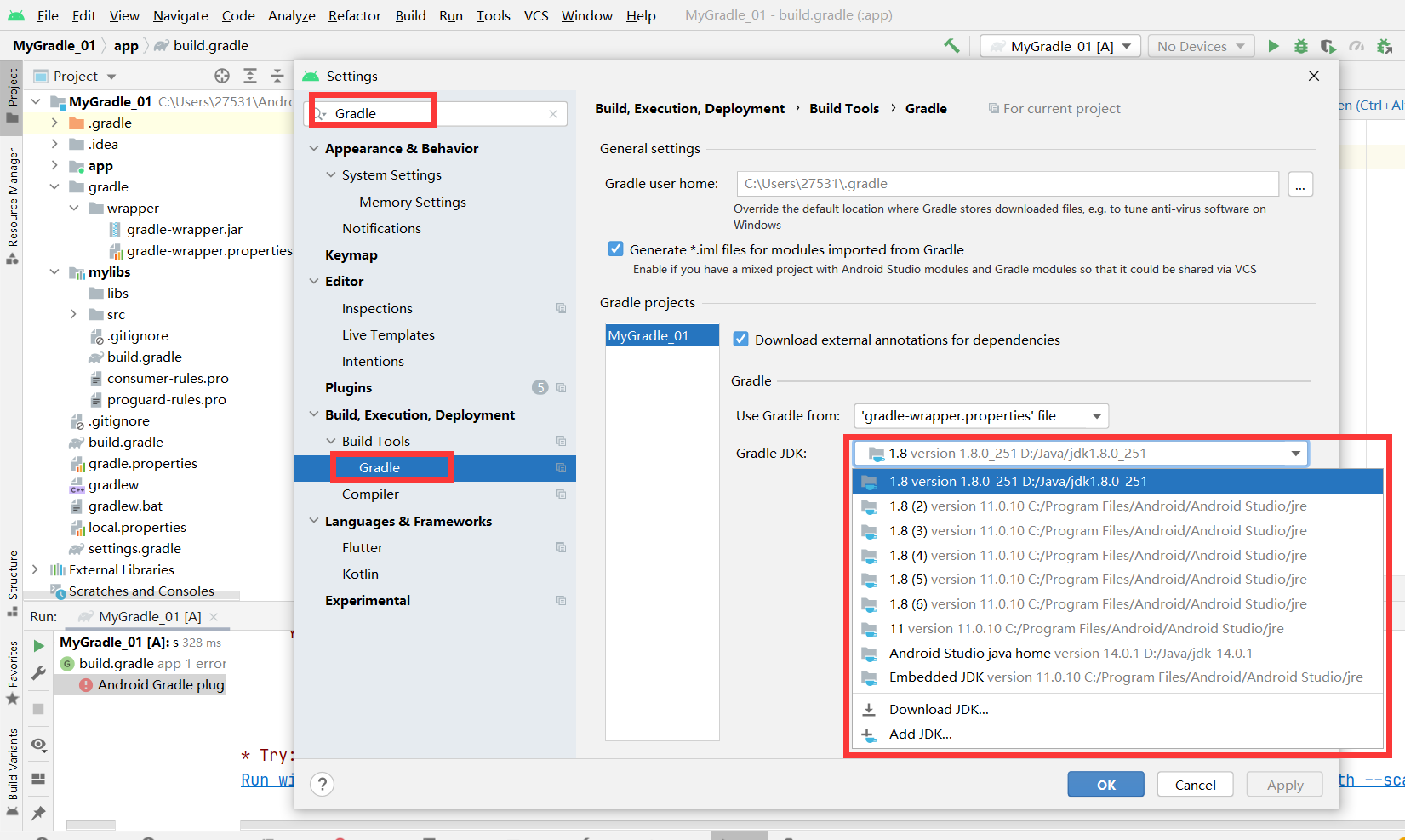Open the Favorites side tool window
This screenshot has height=840, width=1405.
[12, 672]
